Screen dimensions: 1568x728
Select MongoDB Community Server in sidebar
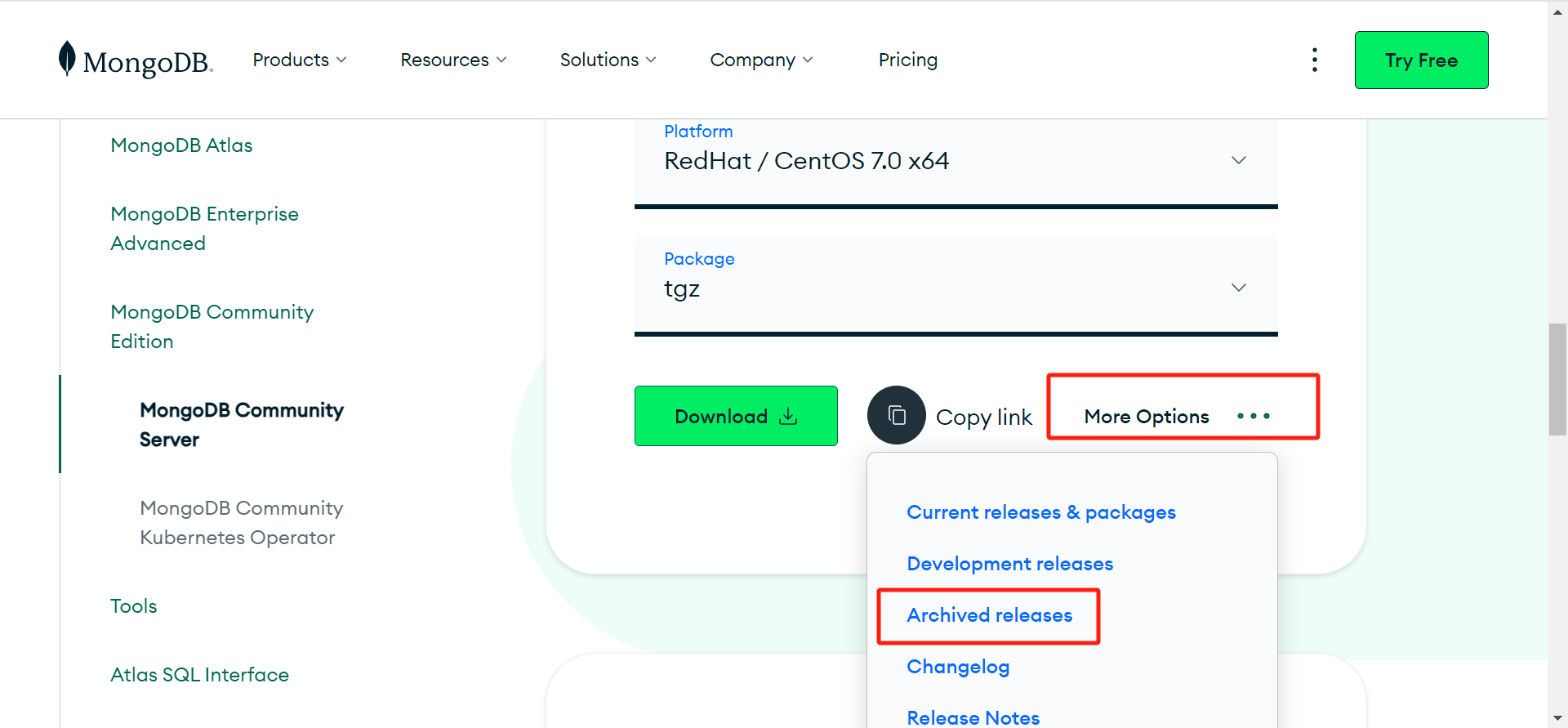click(x=241, y=425)
